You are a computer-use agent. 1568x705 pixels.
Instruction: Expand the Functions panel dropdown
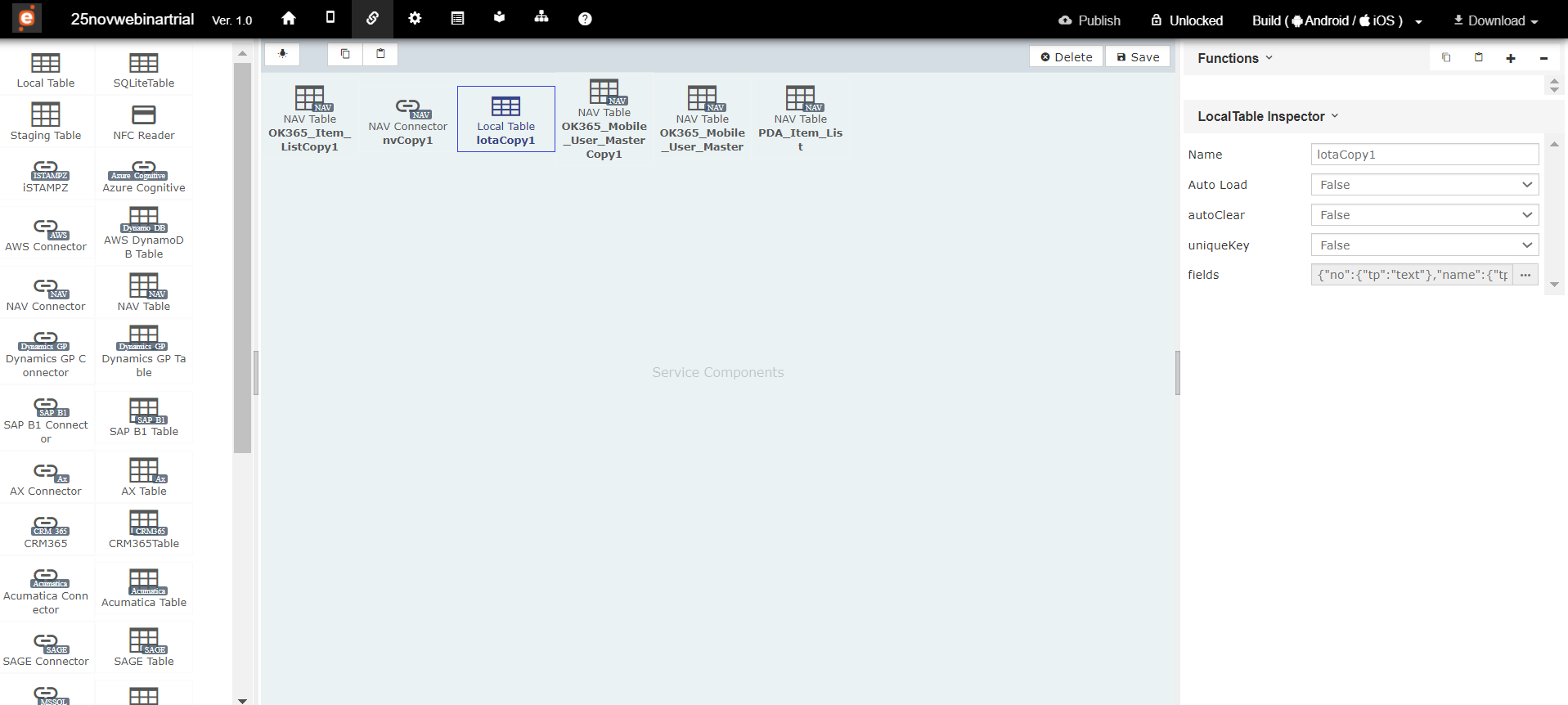click(1235, 58)
